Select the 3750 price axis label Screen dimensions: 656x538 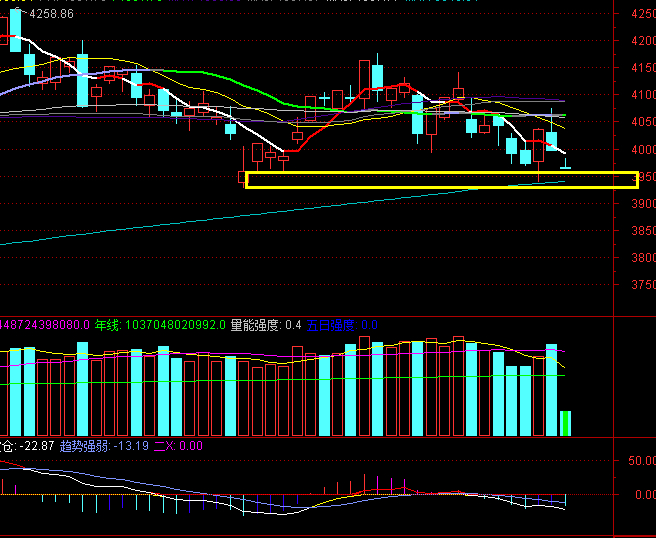point(643,285)
